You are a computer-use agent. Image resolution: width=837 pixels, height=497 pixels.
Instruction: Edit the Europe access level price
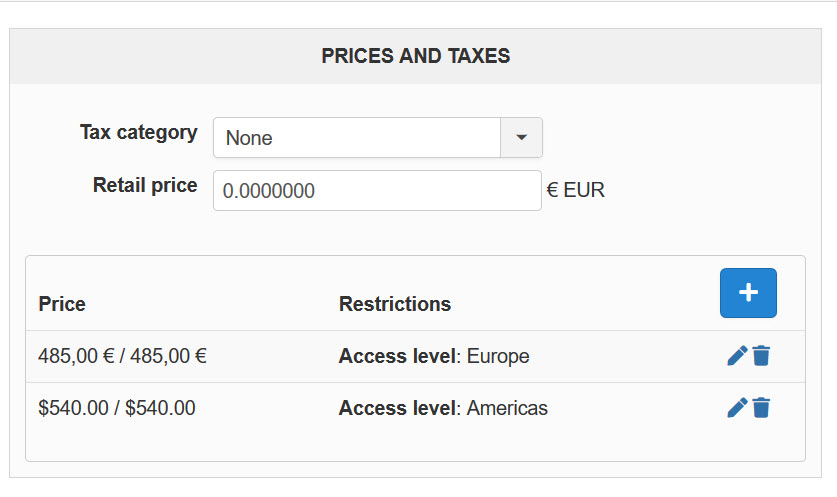tap(737, 356)
